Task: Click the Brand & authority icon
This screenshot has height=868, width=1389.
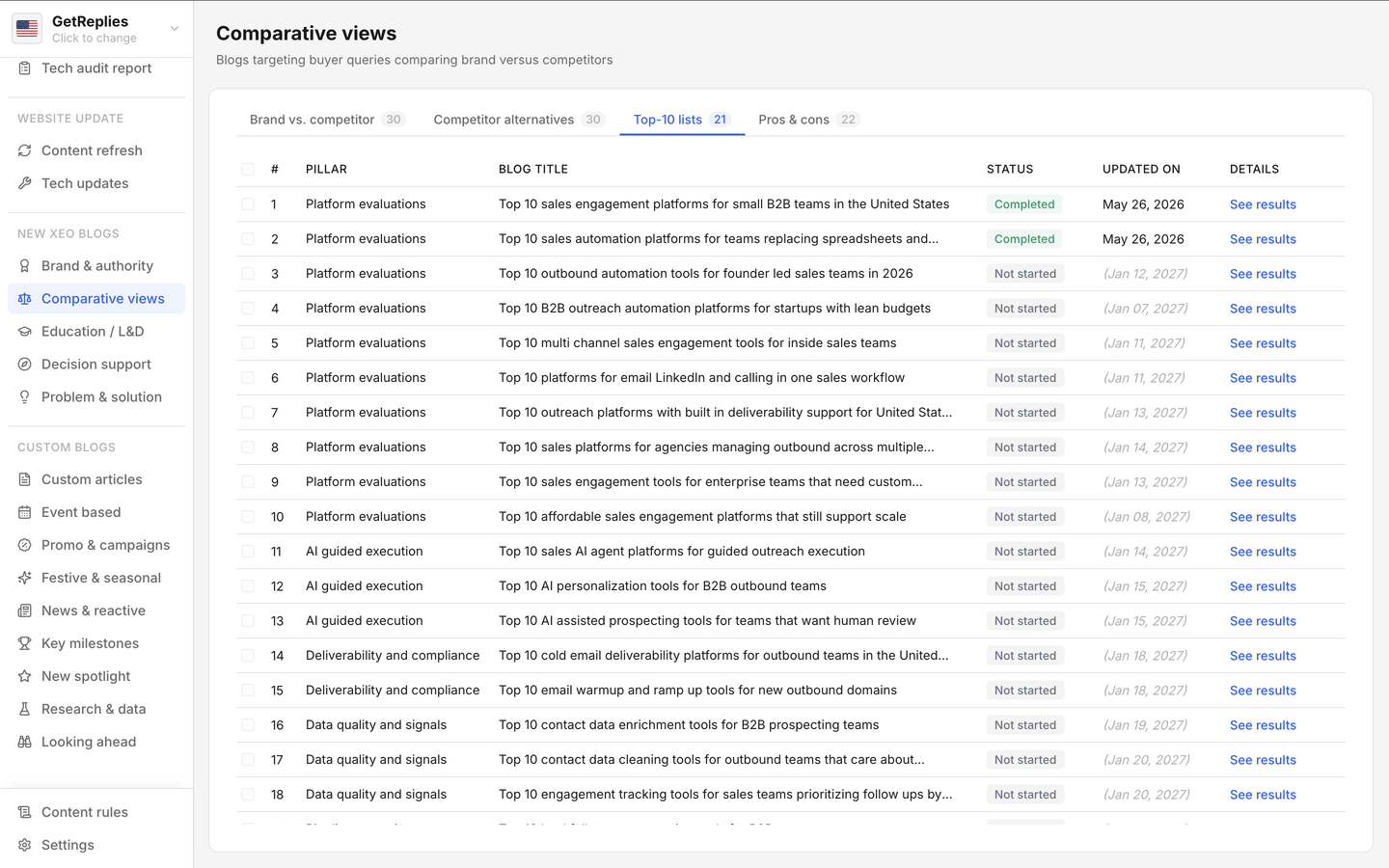Action: coord(25,266)
